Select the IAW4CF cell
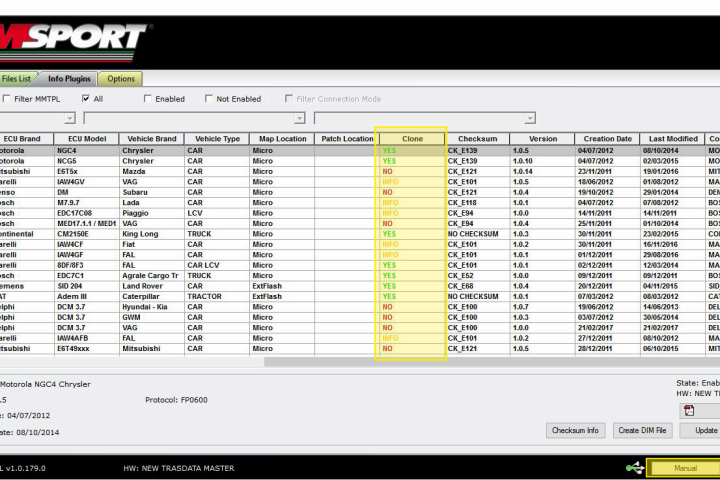 click(x=86, y=244)
